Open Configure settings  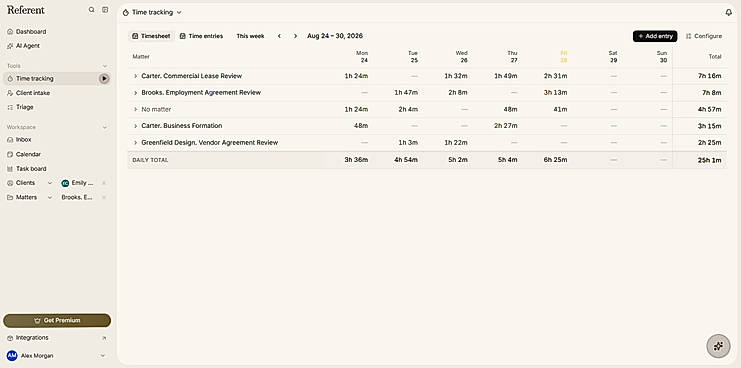704,36
